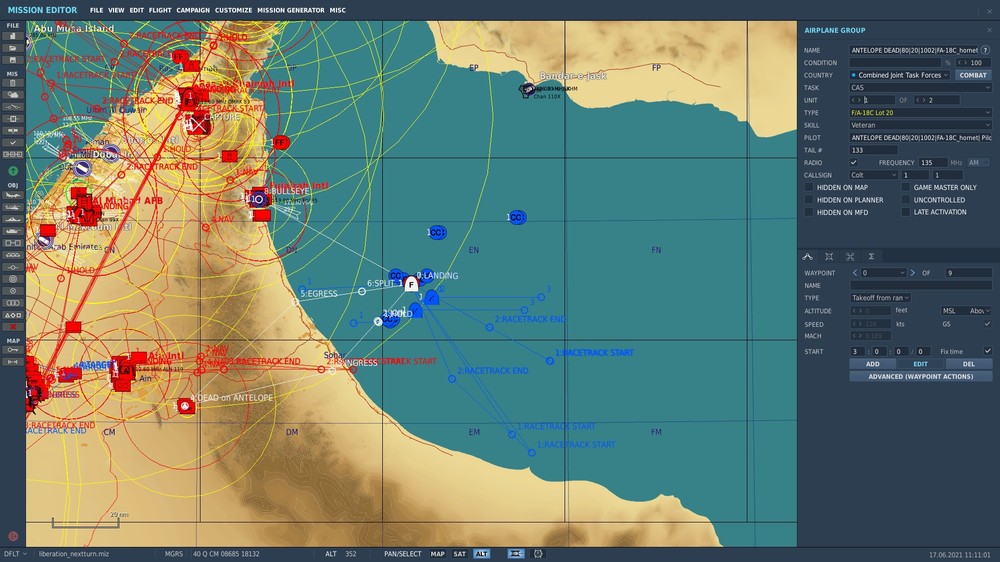Click the DEL waypoint button
The height and width of the screenshot is (562, 1000).
click(x=969, y=364)
